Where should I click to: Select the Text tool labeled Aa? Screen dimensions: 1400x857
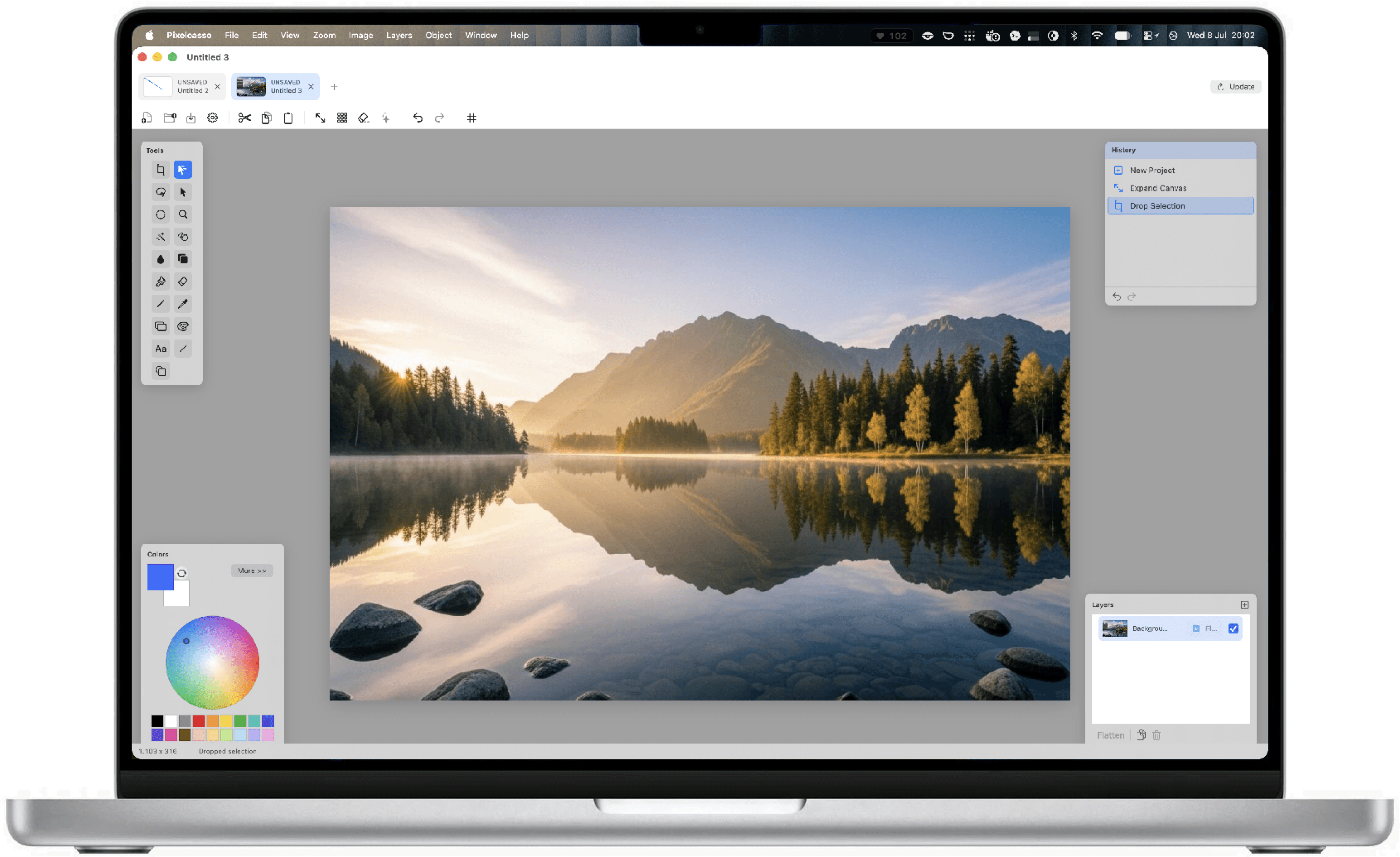pos(161,349)
